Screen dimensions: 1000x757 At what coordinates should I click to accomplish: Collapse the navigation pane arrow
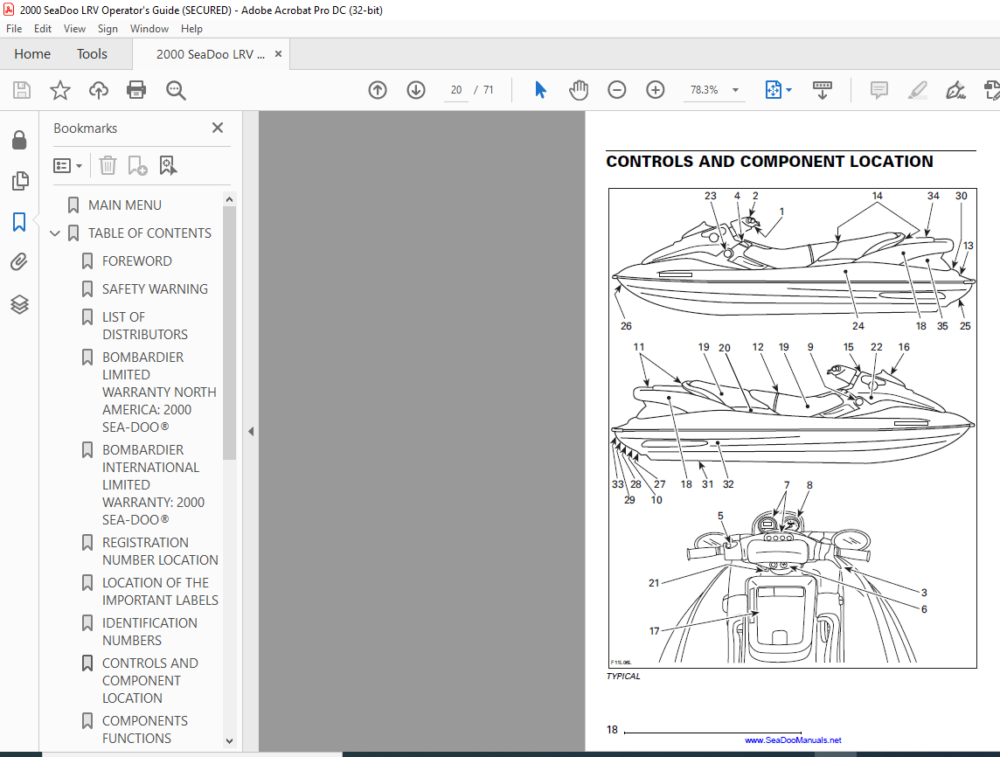click(251, 432)
